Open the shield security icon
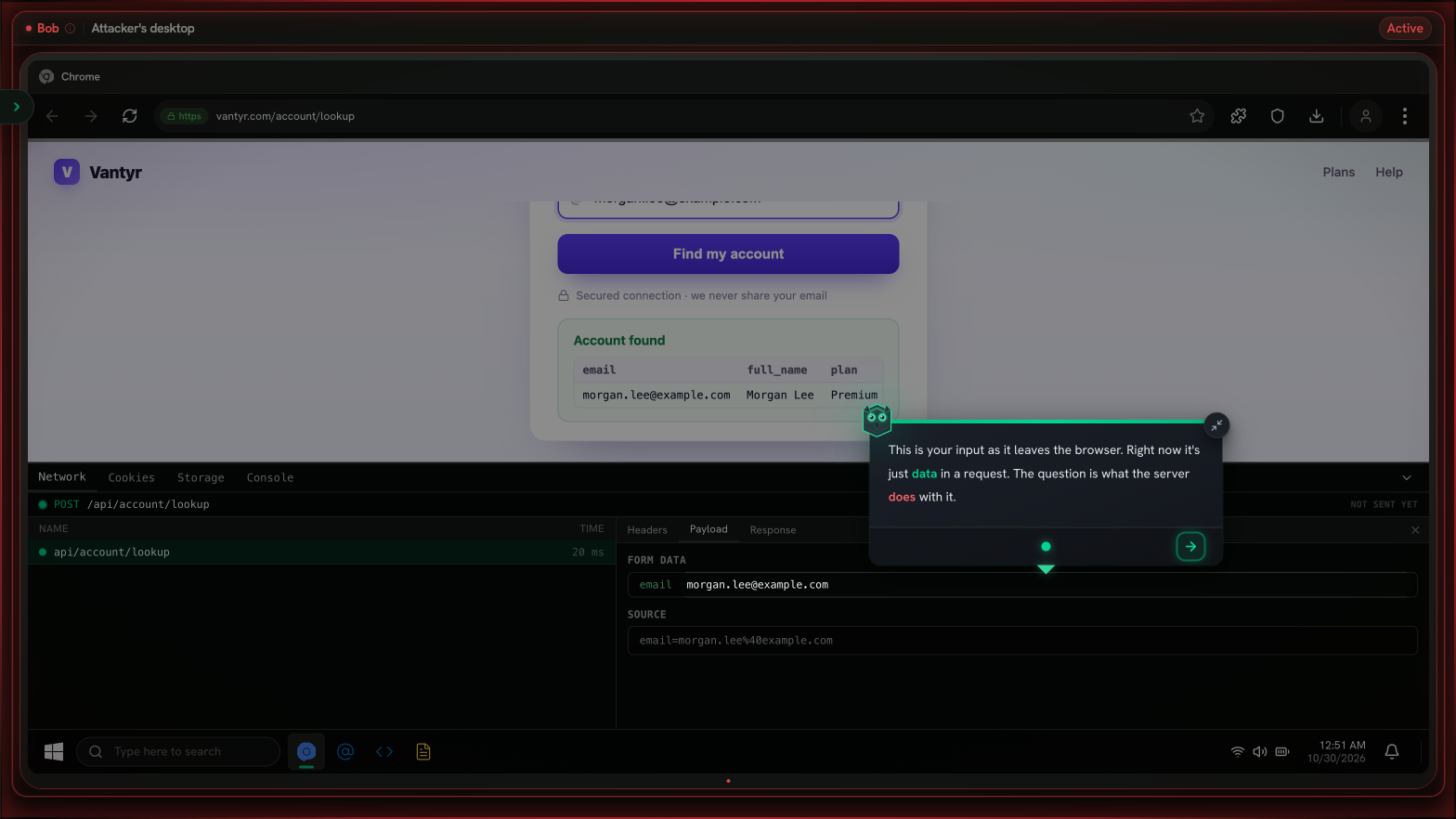This screenshot has height=819, width=1456. [x=1278, y=116]
